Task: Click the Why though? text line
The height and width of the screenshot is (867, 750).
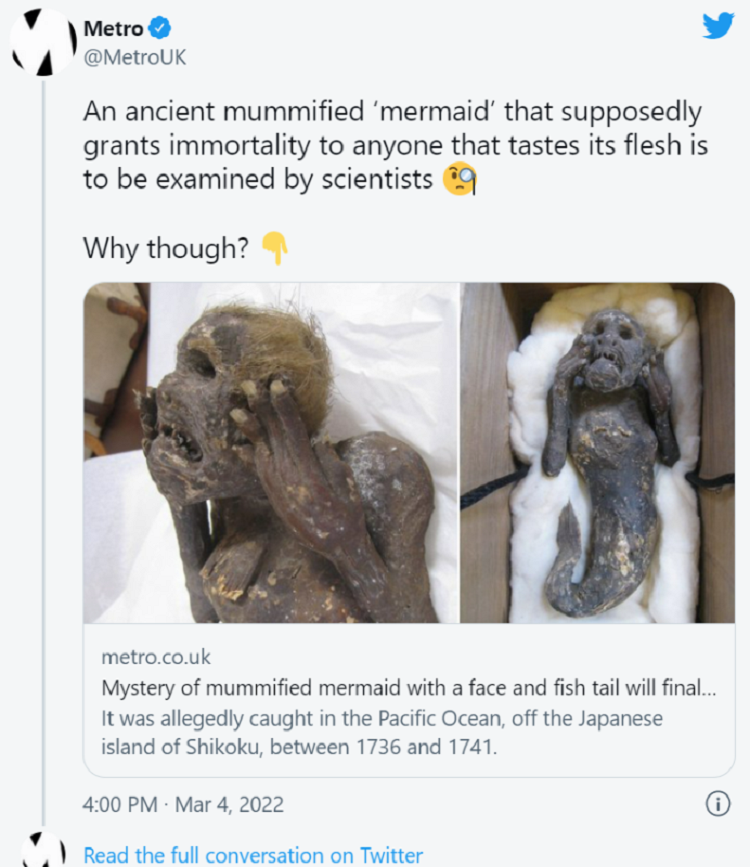Action: 165,249
